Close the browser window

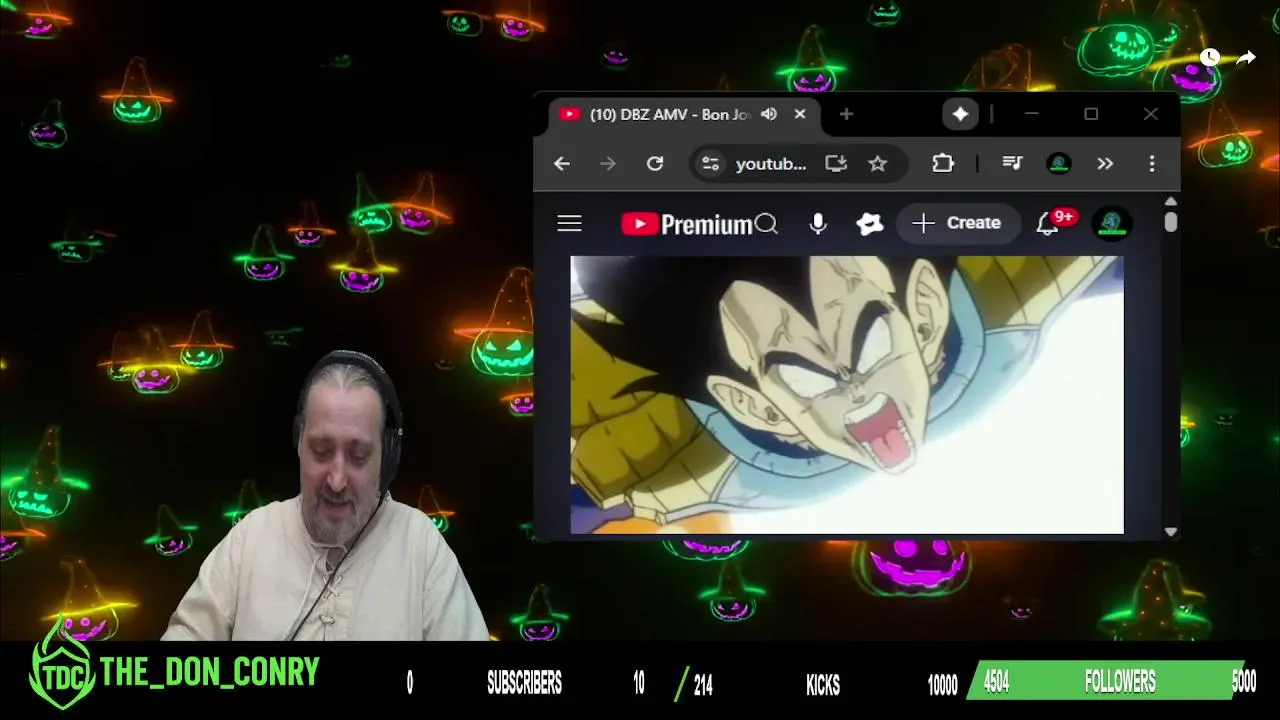(x=1151, y=114)
